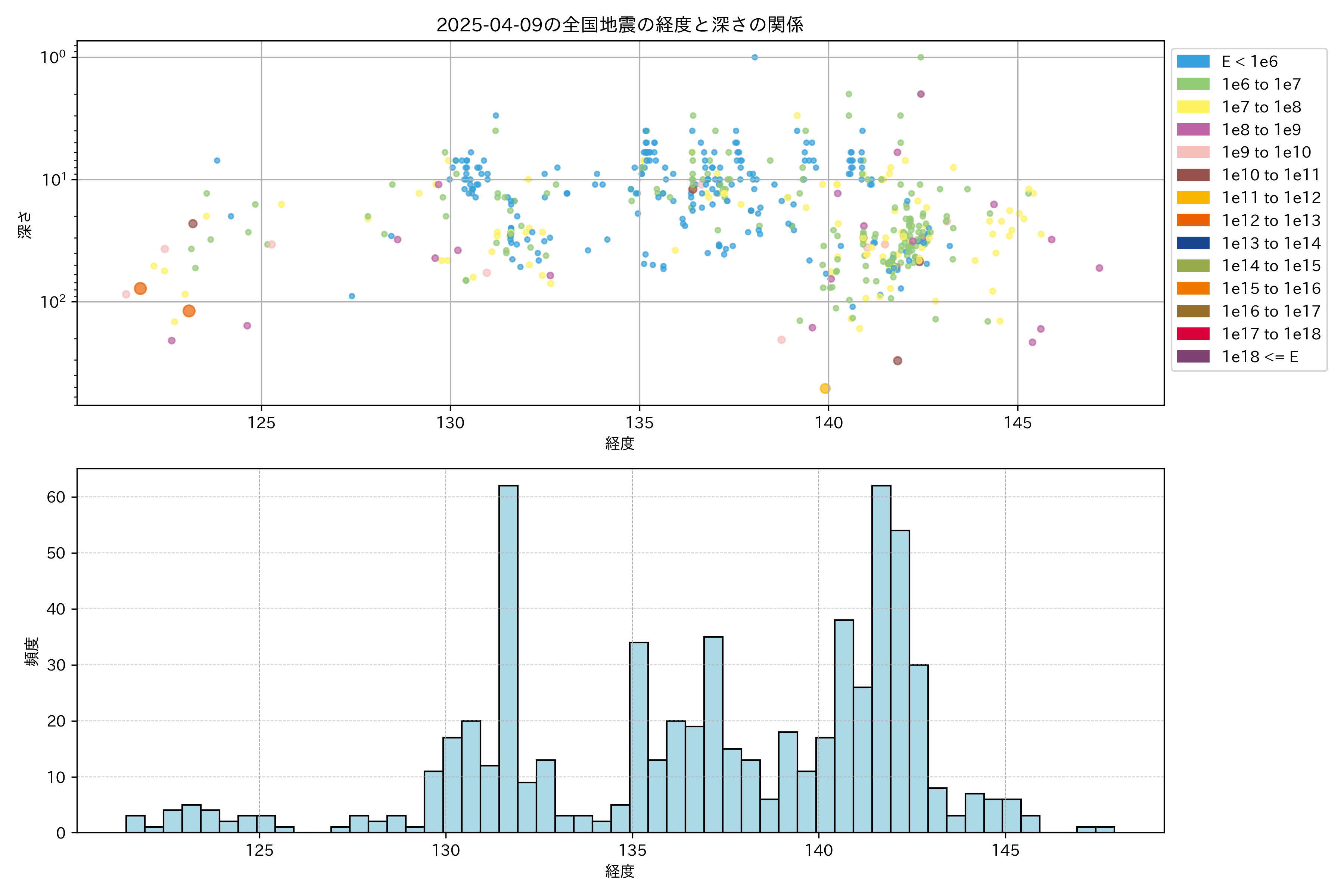Image resolution: width=1344 pixels, height=896 pixels.
Task: Click the histogram bar exactly at longitude 135
Action: tap(639, 737)
